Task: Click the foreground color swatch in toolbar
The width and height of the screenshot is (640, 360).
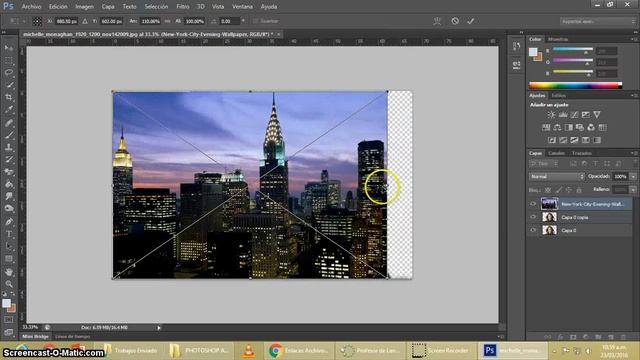Action: pos(6,303)
